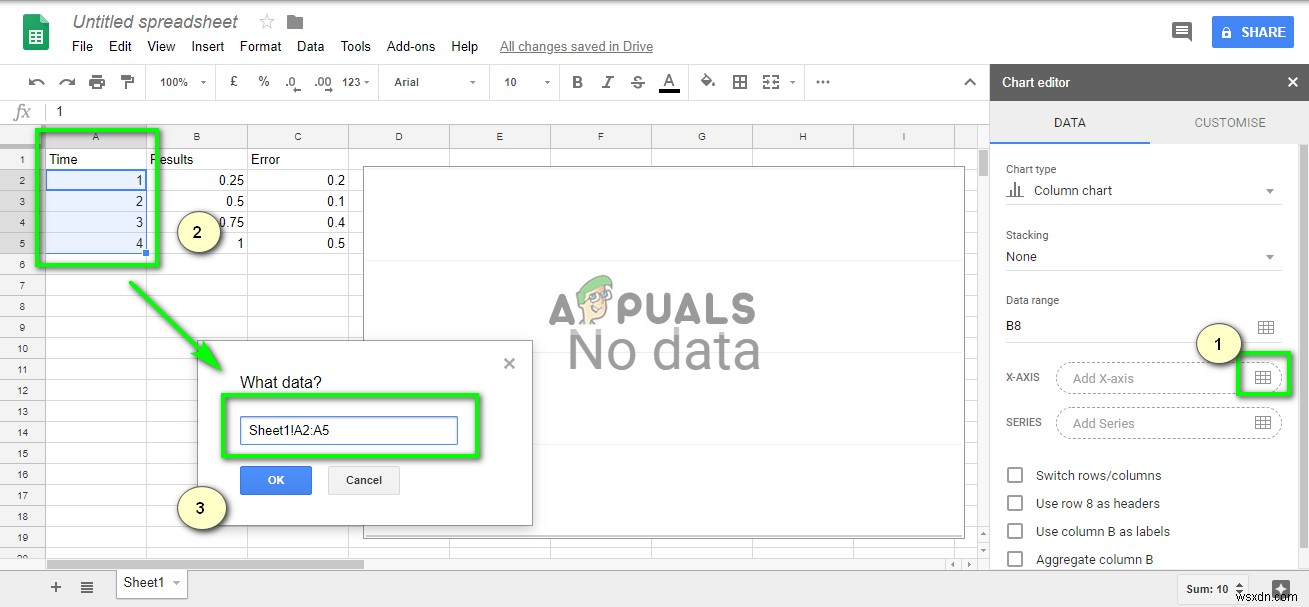Add a new sheet with the plus icon

(x=56, y=587)
